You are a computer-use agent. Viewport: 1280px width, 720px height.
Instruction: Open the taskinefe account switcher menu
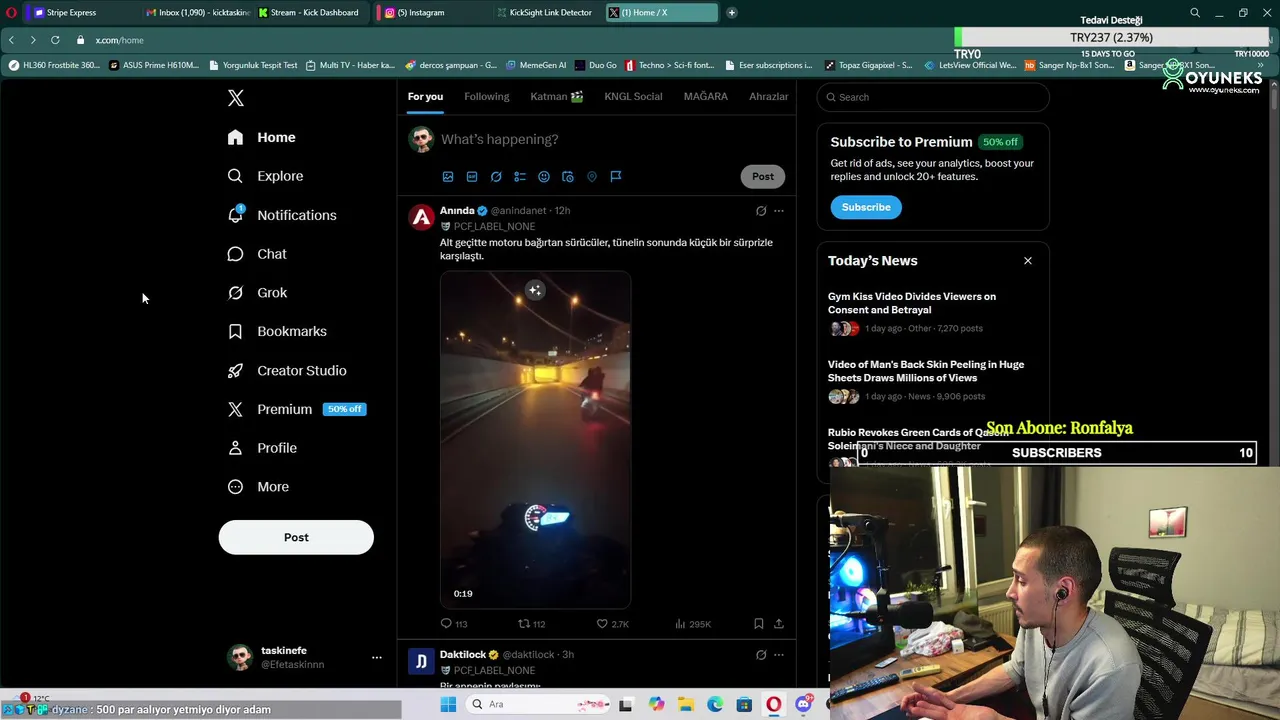[x=304, y=657]
